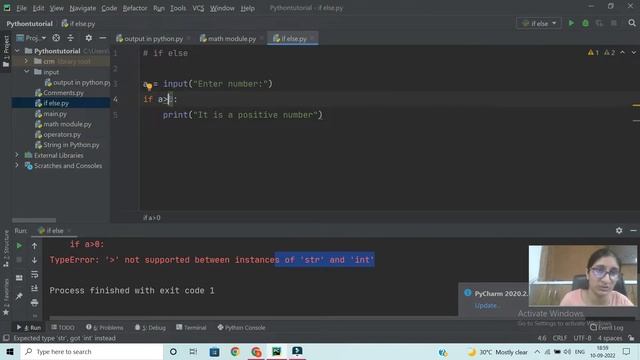Screen dimensions: 640x360
Task: Open the File menu
Action: (x=21, y=8)
